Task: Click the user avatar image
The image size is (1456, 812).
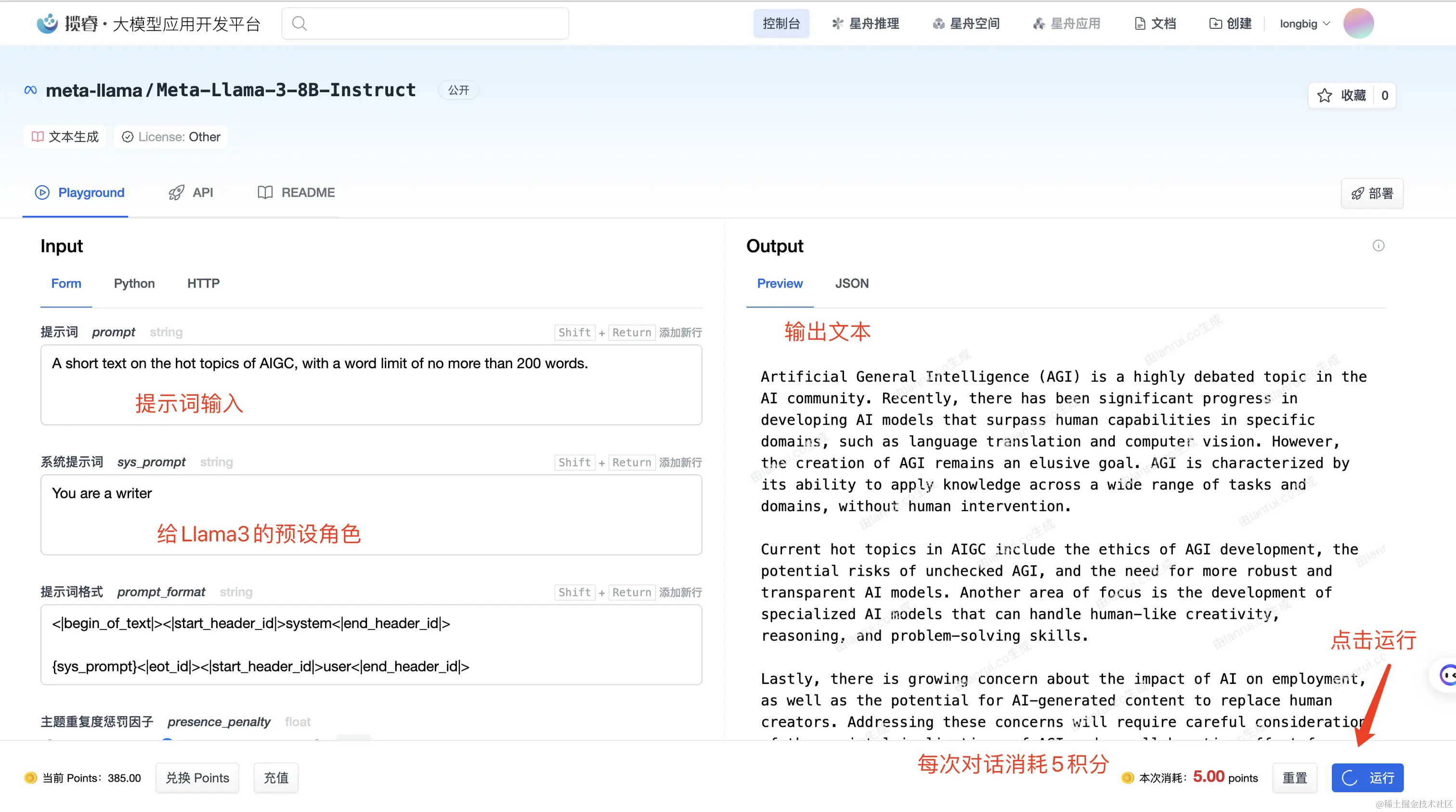Action: pyautogui.click(x=1358, y=23)
